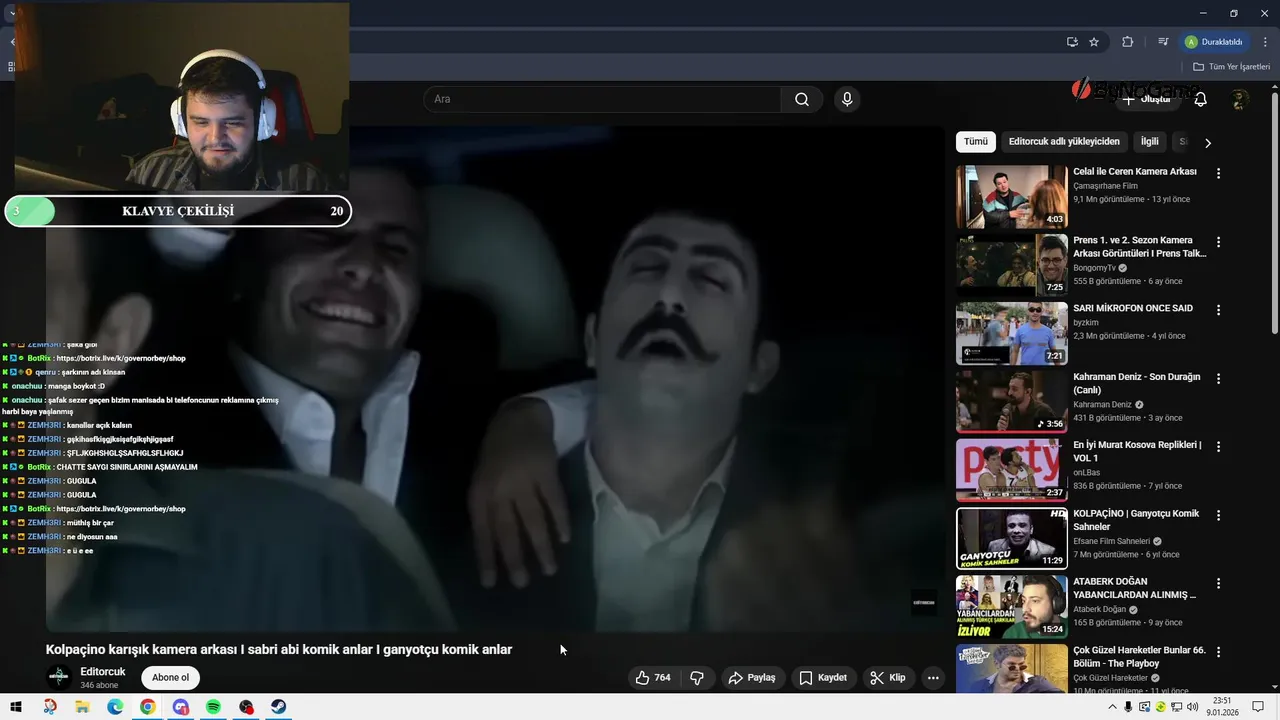Image resolution: width=1280 pixels, height=720 pixels.
Task: Open KOLPAÇİNO Ganyotçu Komik Sahneler thumbnail
Action: (x=1012, y=538)
